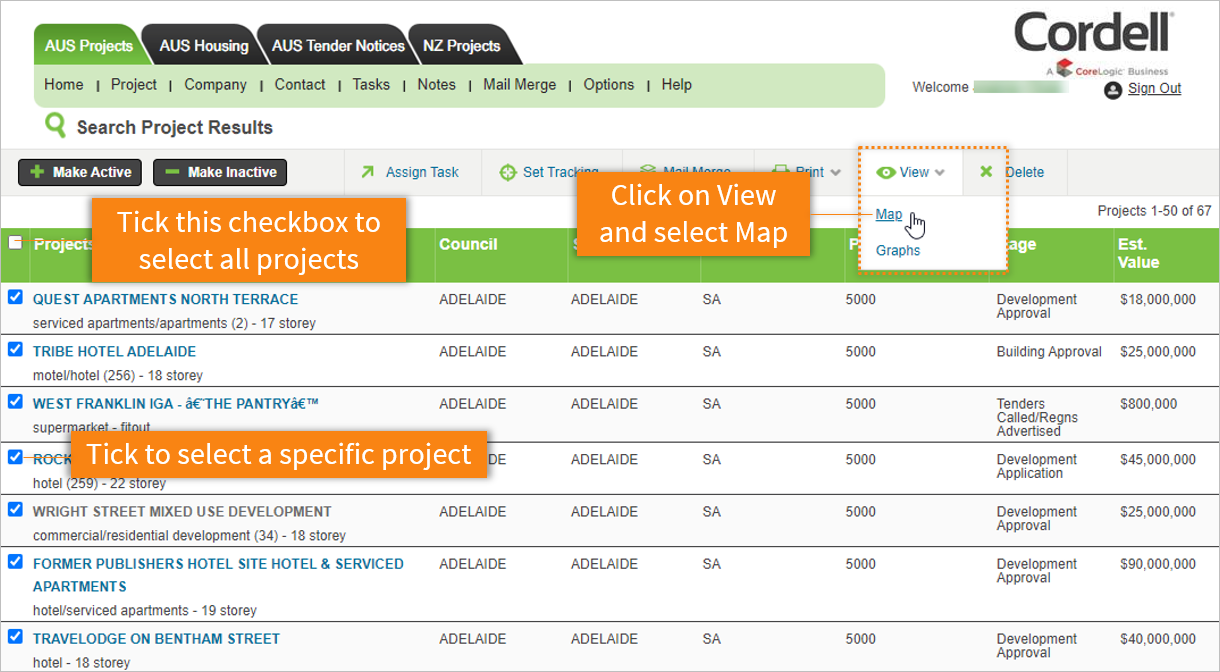Click the Make Active button
1220x672 pixels.
[80, 172]
